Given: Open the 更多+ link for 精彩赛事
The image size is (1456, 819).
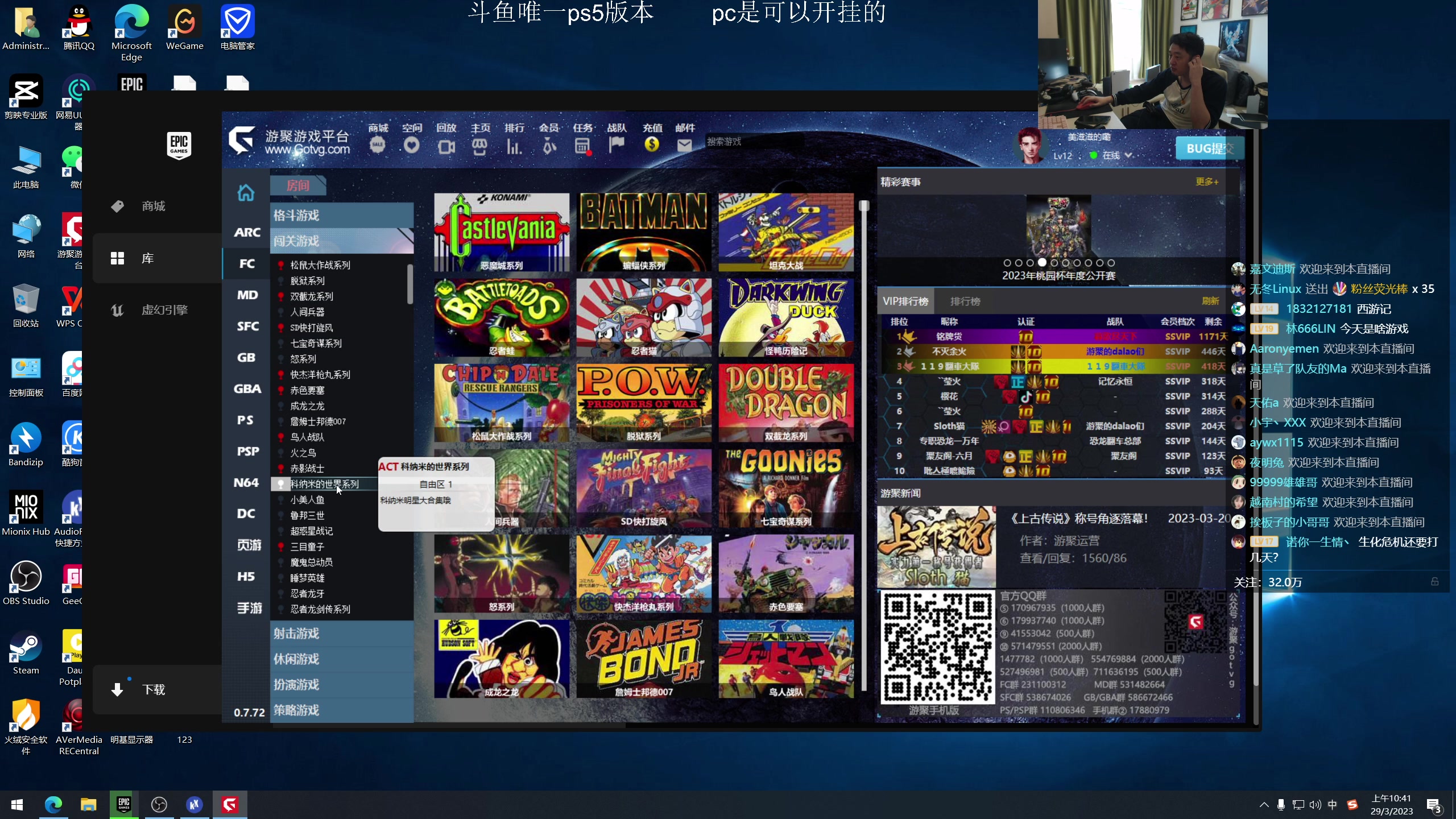Looking at the screenshot, I should tap(1206, 181).
